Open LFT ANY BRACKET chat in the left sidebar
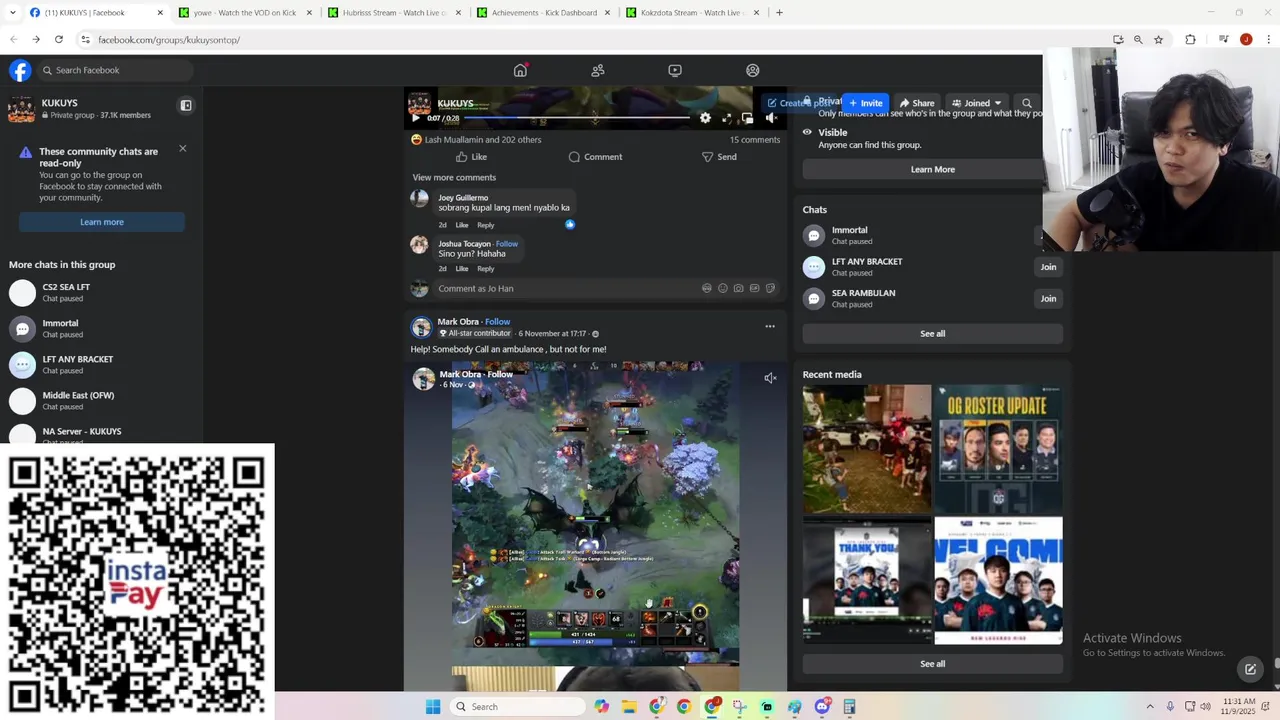Viewport: 1280px width, 720px height. click(100, 364)
